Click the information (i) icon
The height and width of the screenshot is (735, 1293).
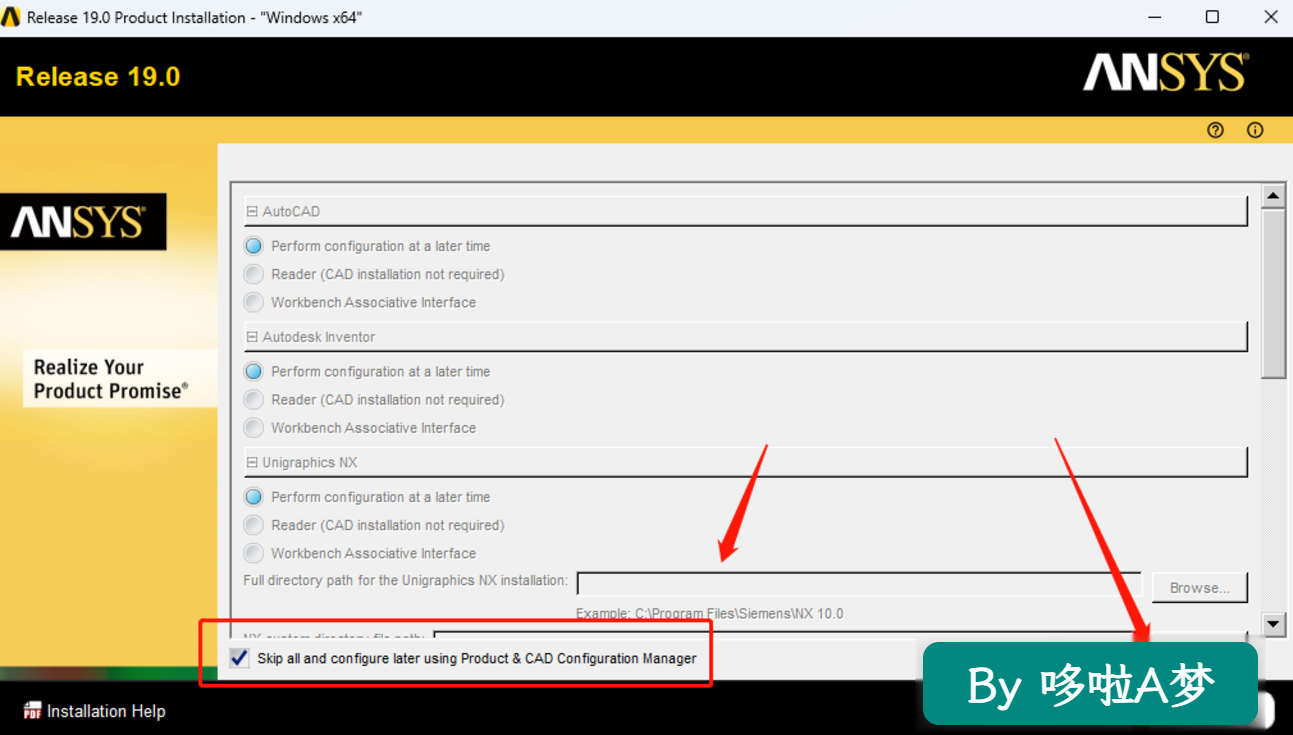coord(1255,130)
